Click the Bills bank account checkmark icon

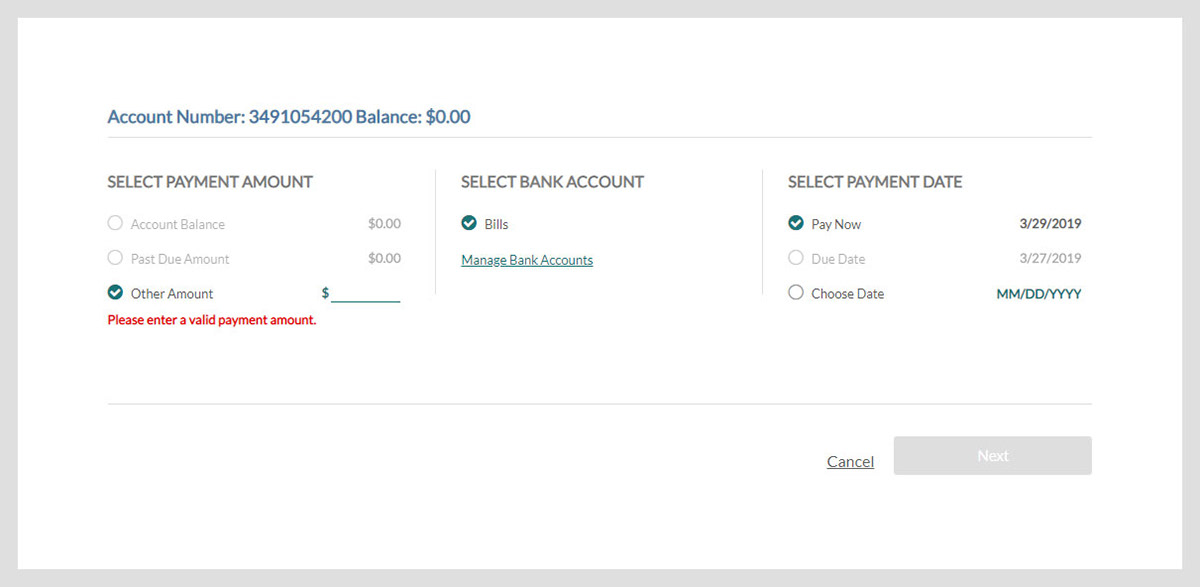(469, 224)
